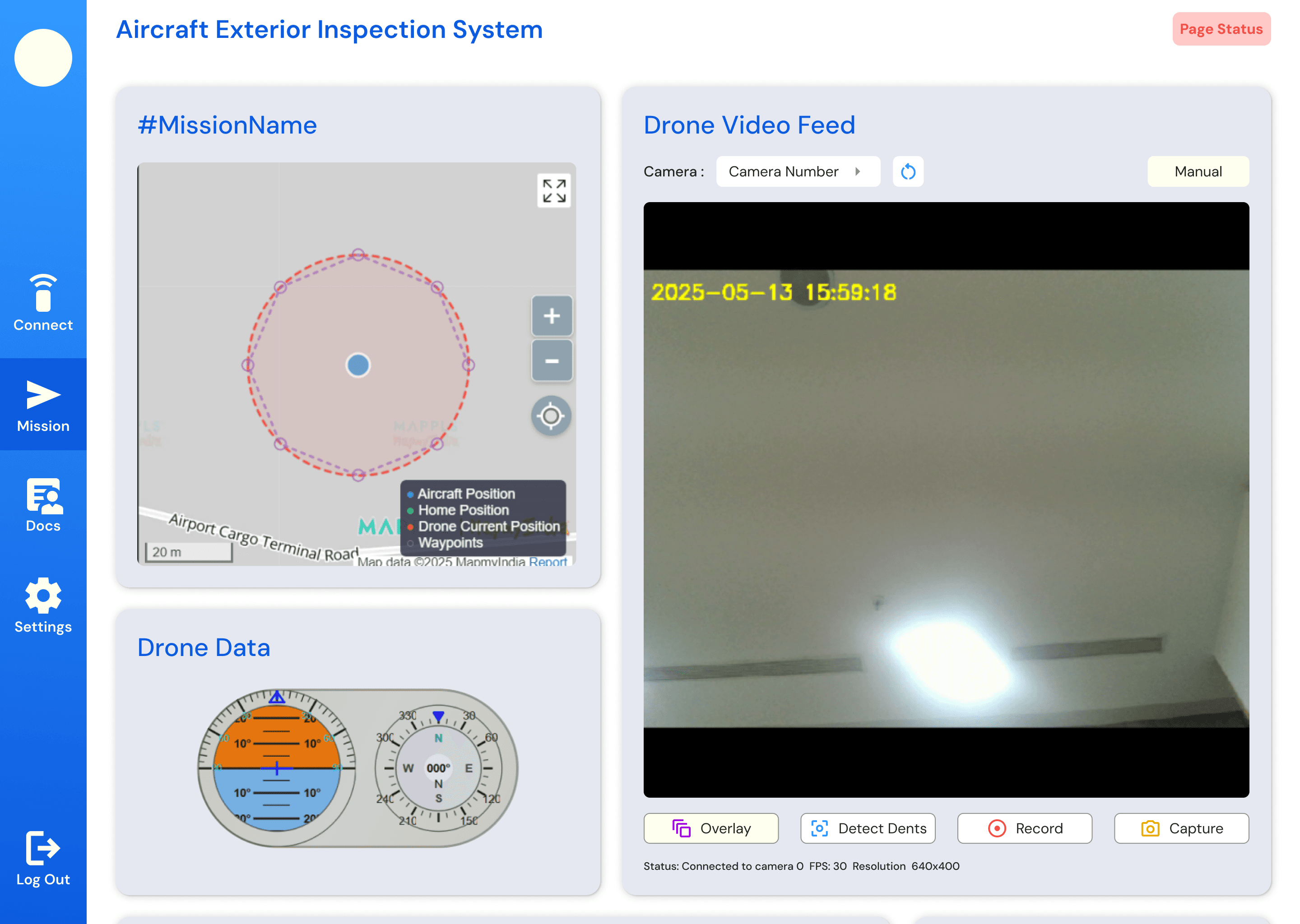Click the map fullscreen expand icon

point(553,190)
